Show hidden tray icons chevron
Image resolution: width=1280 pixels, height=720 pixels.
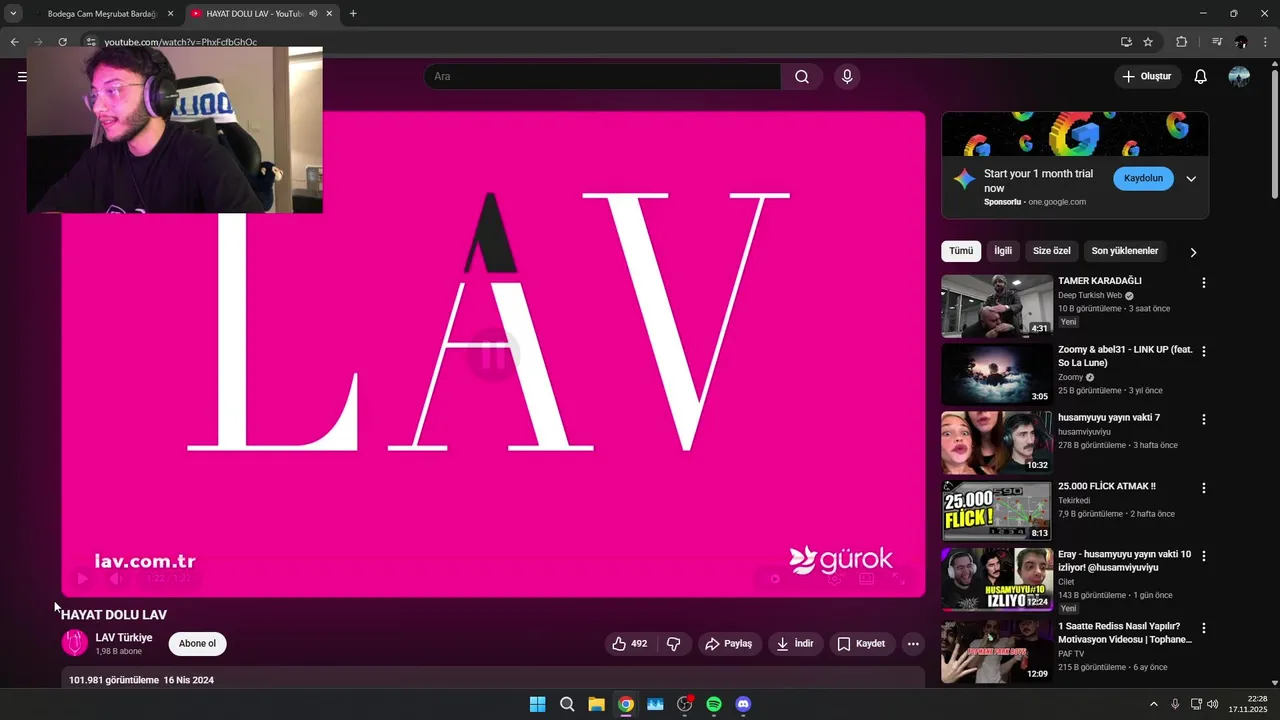point(1153,704)
